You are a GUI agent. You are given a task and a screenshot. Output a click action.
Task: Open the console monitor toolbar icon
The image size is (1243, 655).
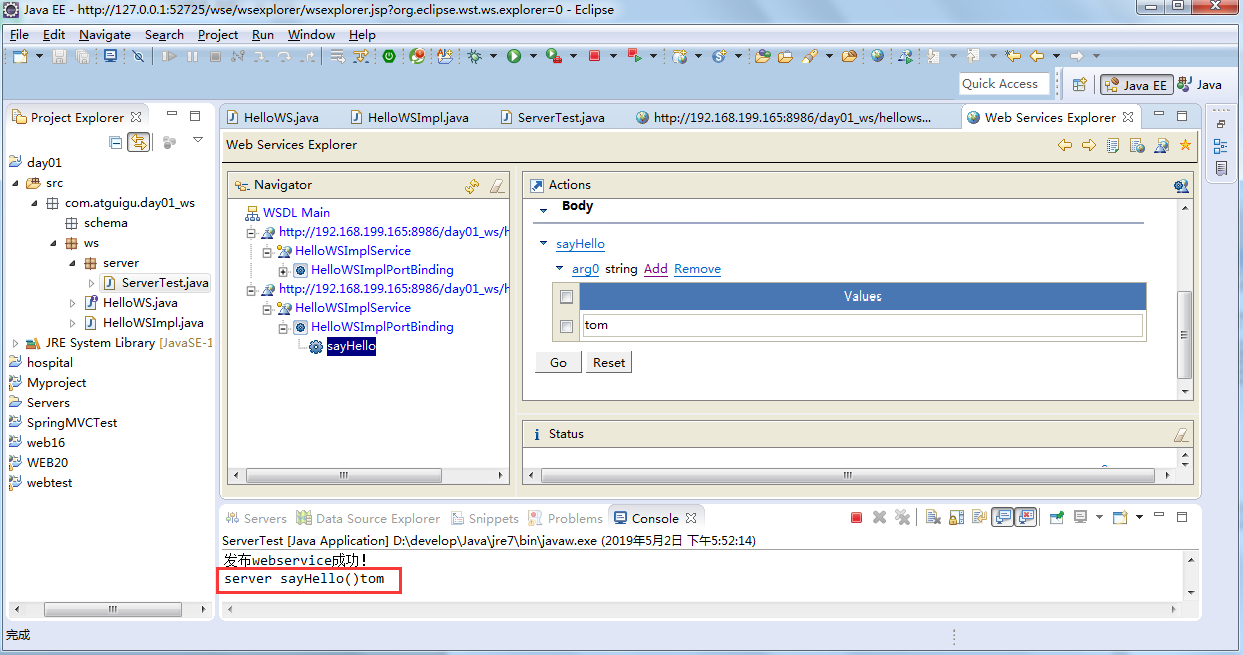click(x=111, y=56)
